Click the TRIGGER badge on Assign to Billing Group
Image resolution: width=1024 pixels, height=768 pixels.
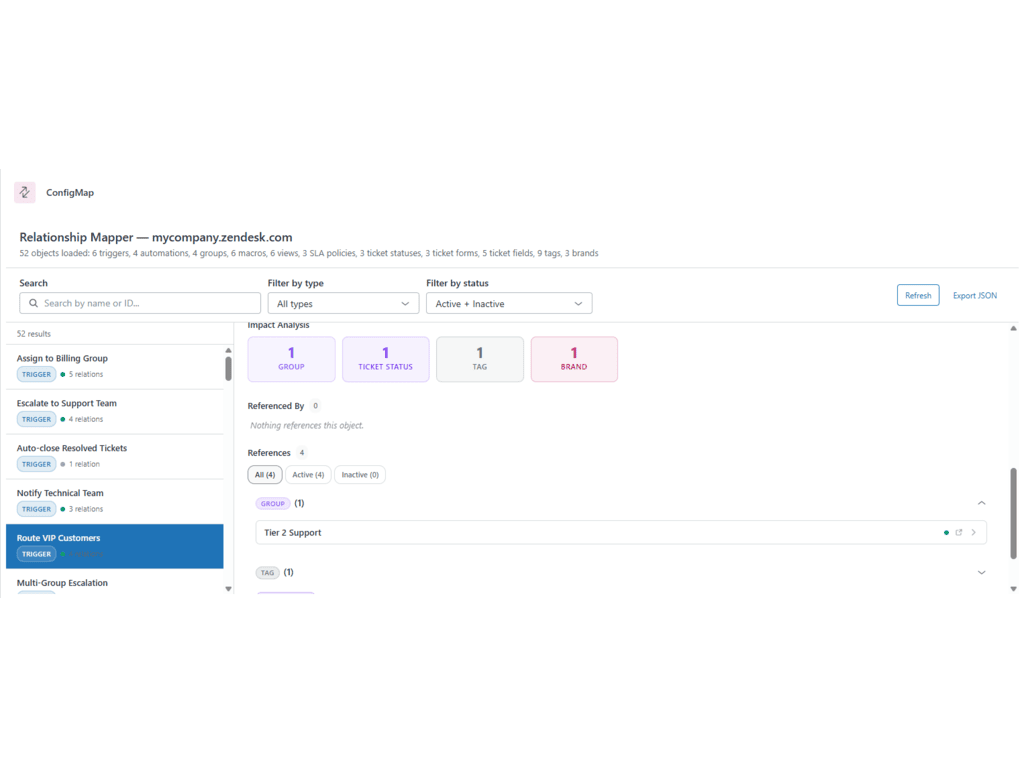pyautogui.click(x=36, y=374)
